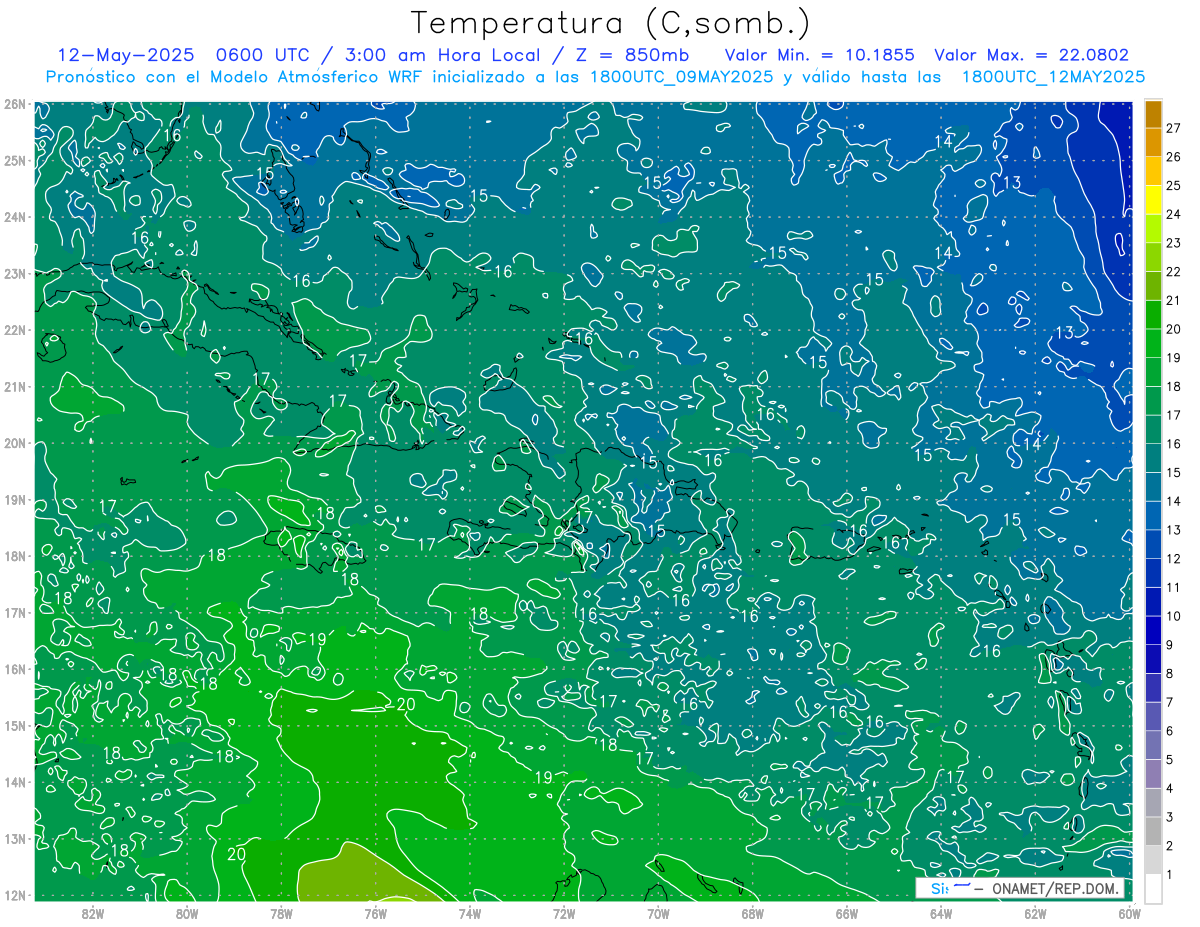
Task: Click the 26 label on the color scale
Action: tap(1173, 158)
